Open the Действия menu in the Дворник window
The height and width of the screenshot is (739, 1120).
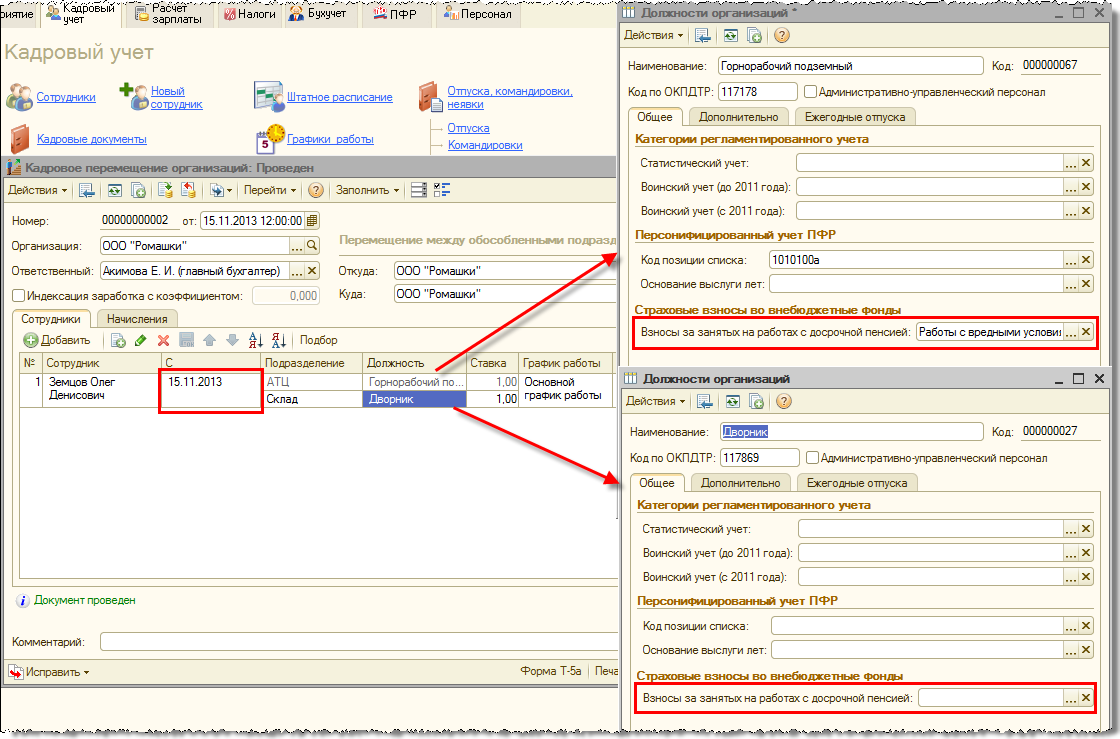(x=656, y=401)
